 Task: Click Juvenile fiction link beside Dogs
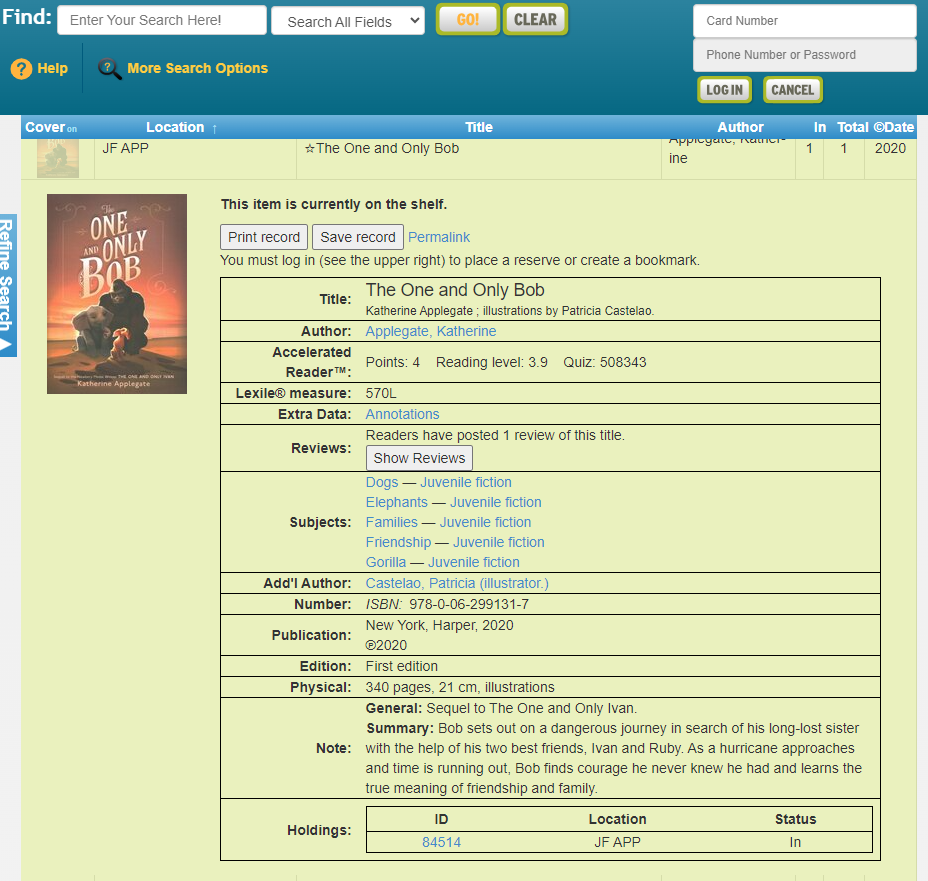pos(466,482)
